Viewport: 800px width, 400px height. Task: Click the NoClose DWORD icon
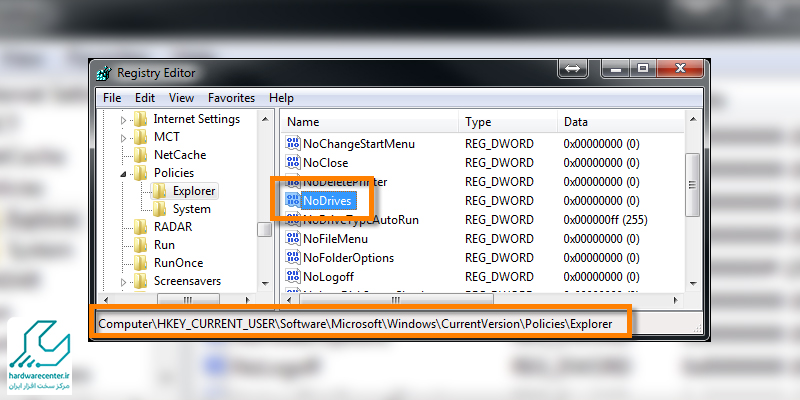pyautogui.click(x=293, y=163)
